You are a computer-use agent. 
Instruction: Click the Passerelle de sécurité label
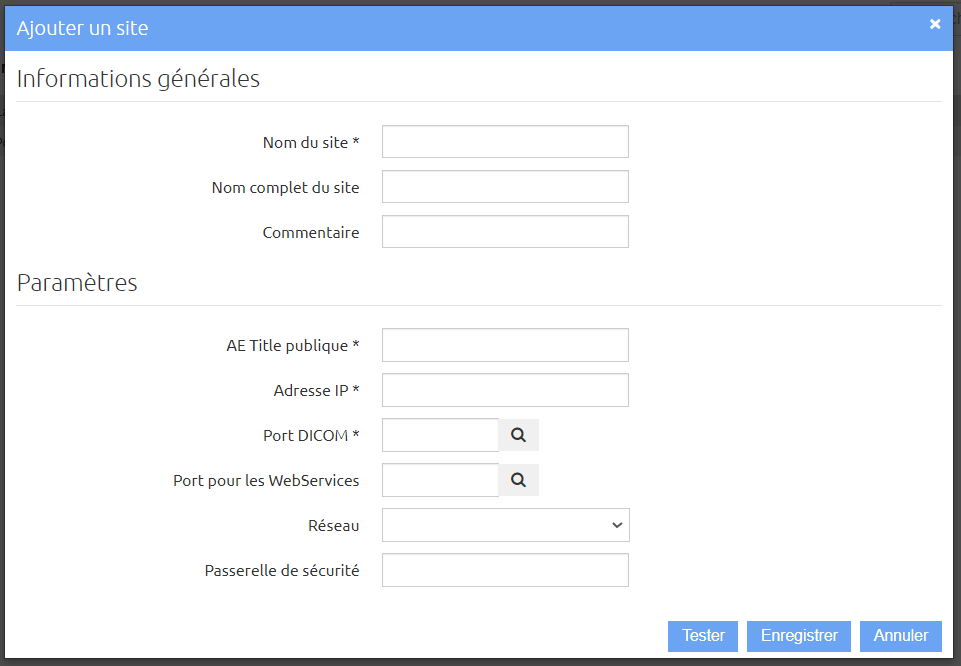click(x=282, y=570)
